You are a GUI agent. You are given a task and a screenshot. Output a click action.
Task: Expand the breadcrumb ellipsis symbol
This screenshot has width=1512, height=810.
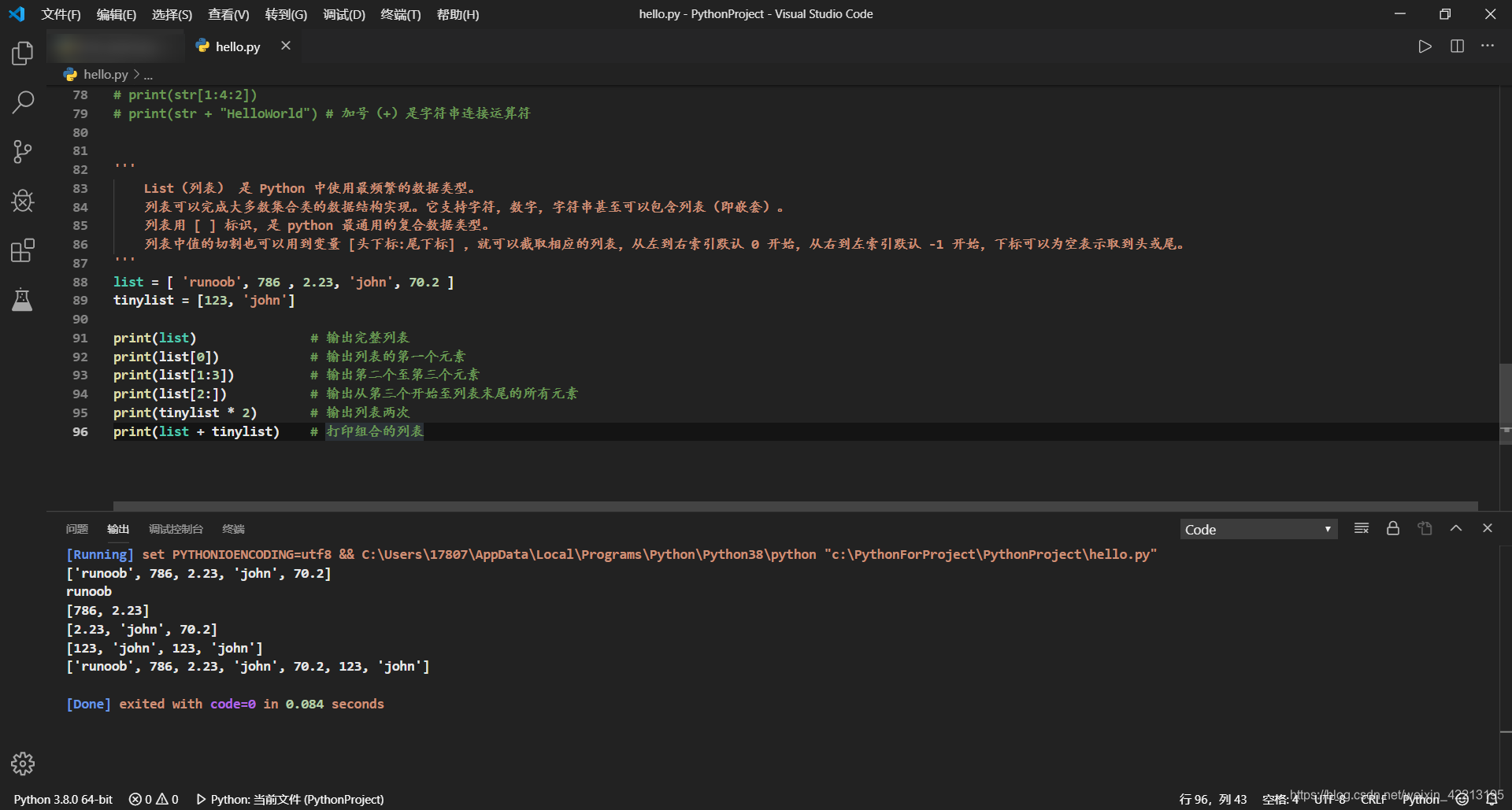coord(148,75)
